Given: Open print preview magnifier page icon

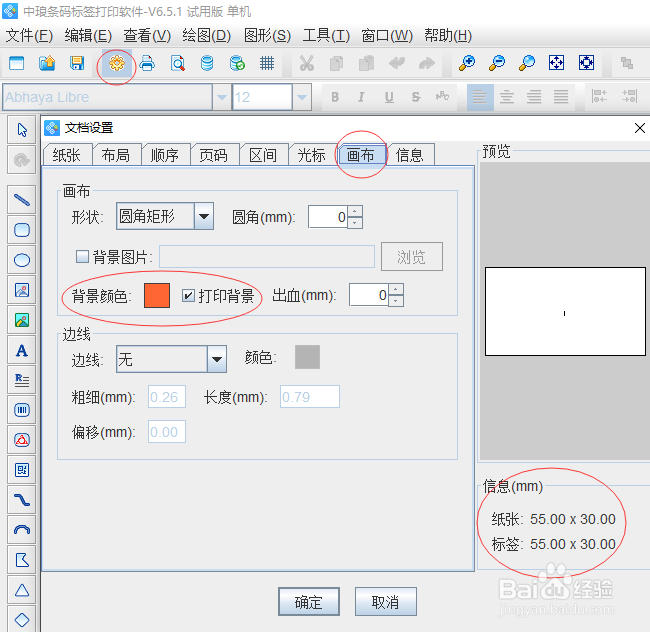Looking at the screenshot, I should pyautogui.click(x=177, y=63).
